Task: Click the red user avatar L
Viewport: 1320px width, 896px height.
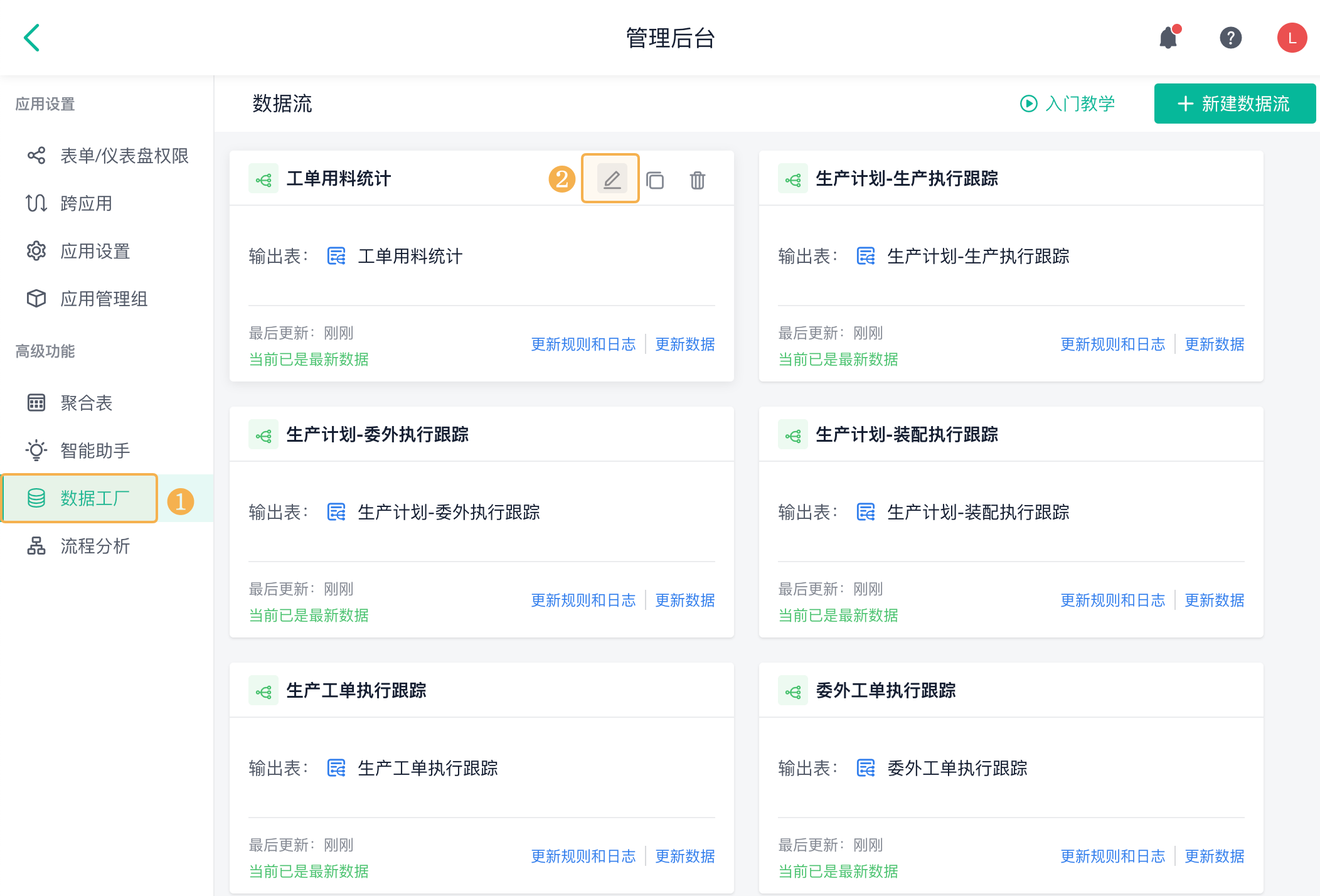Action: click(1291, 38)
